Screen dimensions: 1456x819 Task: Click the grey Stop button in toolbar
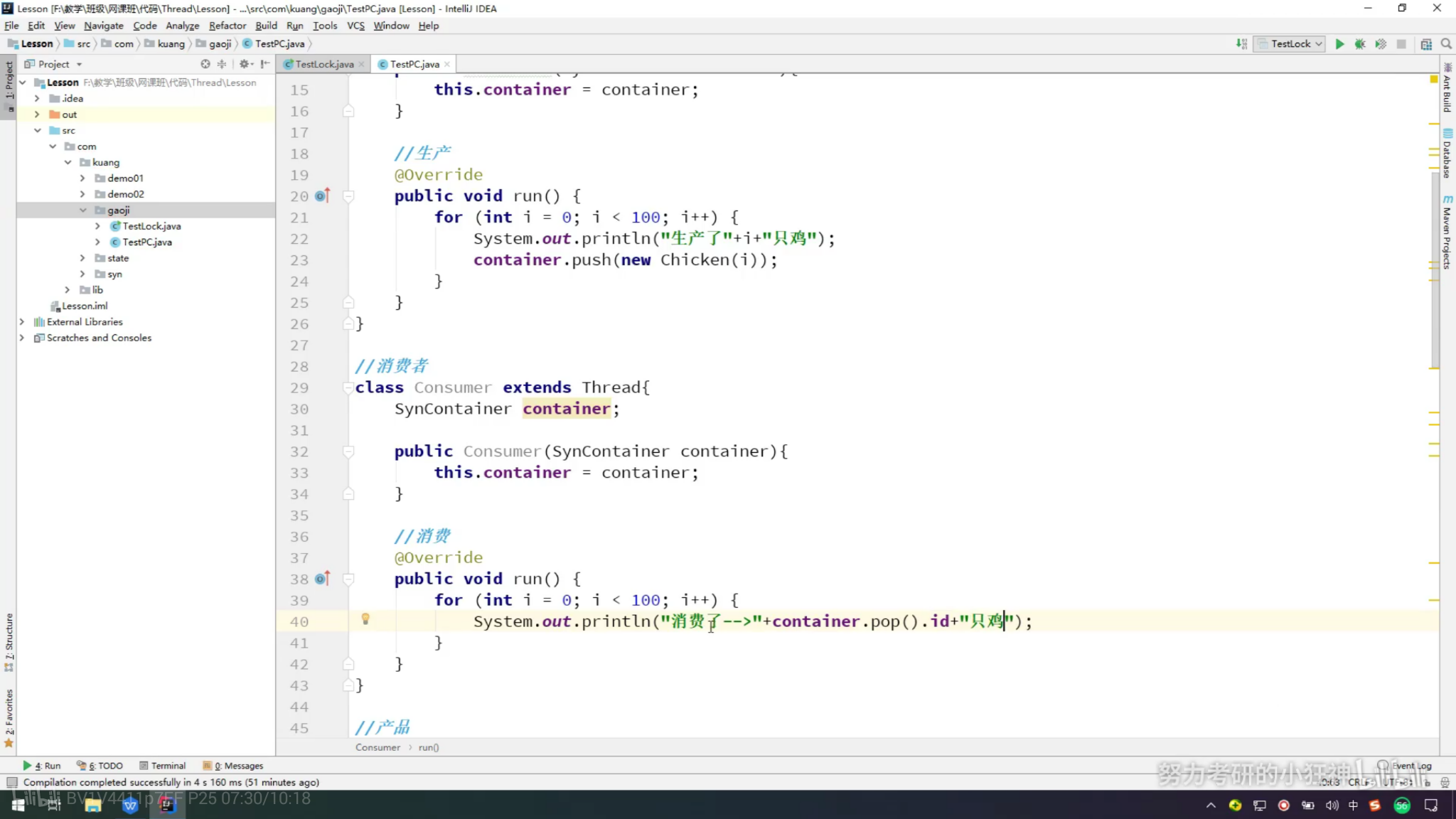pyautogui.click(x=1401, y=44)
